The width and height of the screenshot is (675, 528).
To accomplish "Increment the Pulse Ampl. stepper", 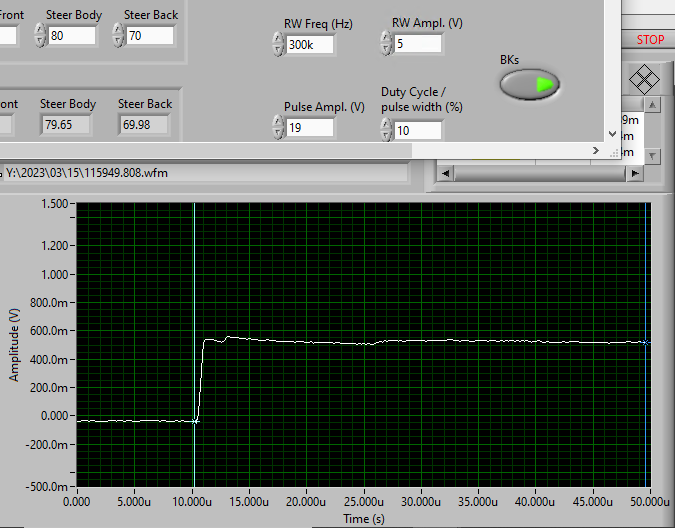I will (278, 121).
